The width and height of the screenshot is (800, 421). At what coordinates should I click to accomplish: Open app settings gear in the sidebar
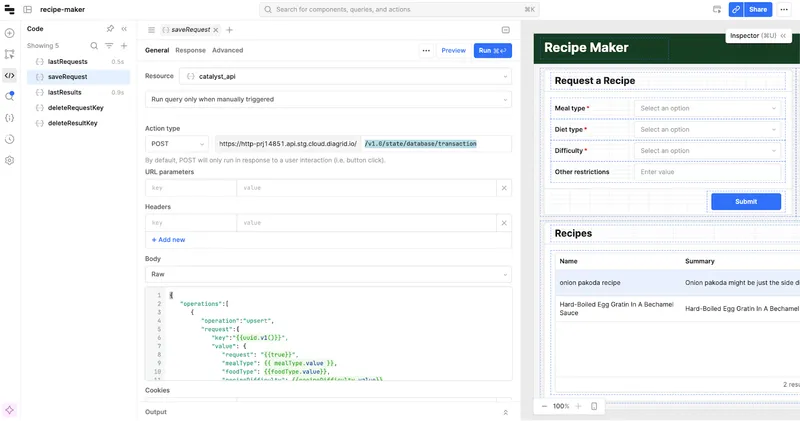[x=10, y=160]
